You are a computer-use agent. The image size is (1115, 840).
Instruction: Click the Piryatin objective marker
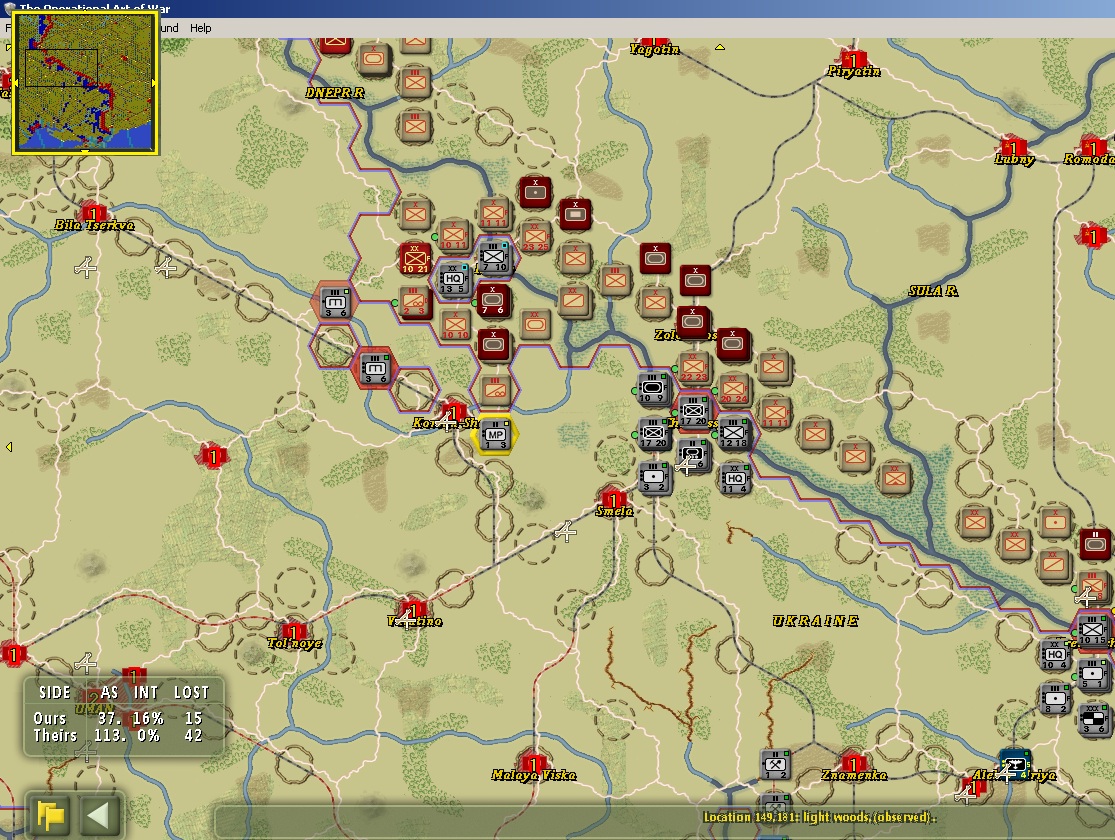(x=851, y=60)
